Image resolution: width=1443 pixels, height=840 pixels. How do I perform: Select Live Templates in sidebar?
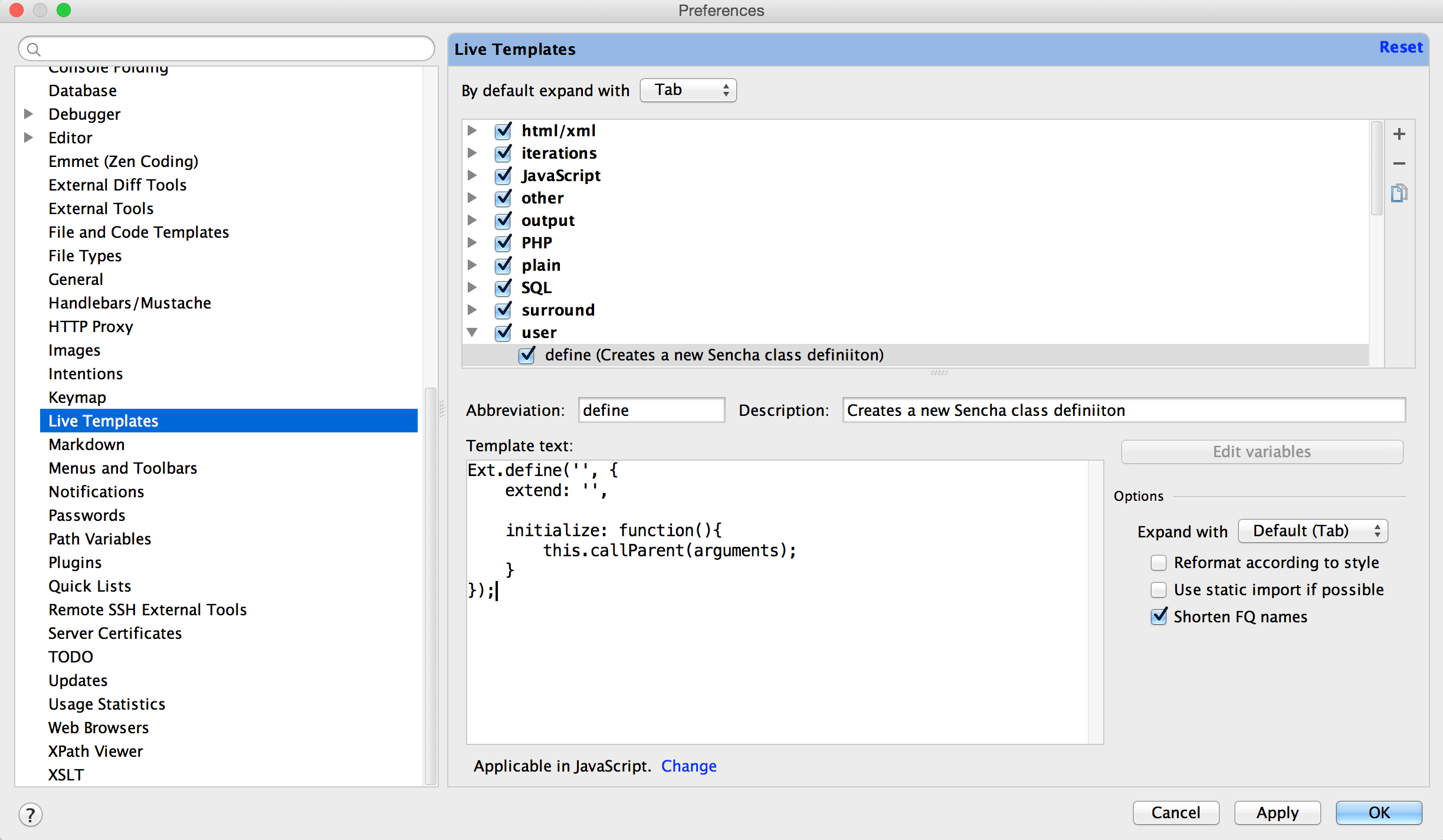[x=103, y=420]
